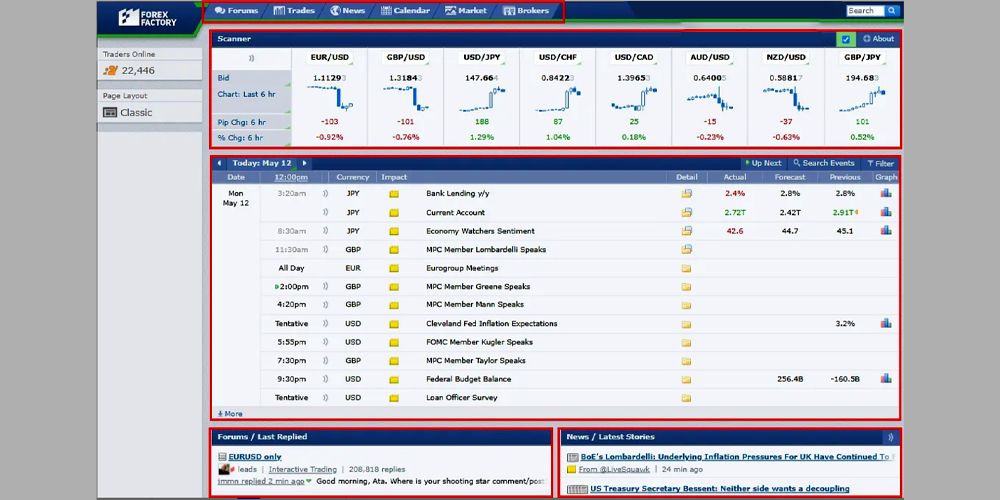1000x500 pixels.
Task: Go to previous day arrow in calendar
Action: pyautogui.click(x=219, y=163)
